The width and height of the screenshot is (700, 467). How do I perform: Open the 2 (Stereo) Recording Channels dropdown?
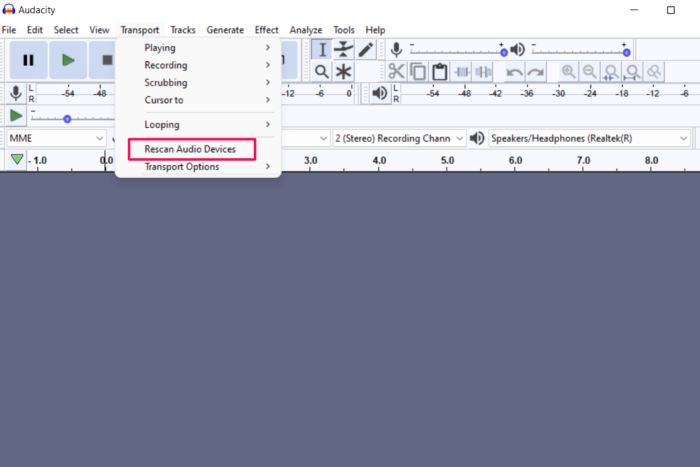point(399,138)
